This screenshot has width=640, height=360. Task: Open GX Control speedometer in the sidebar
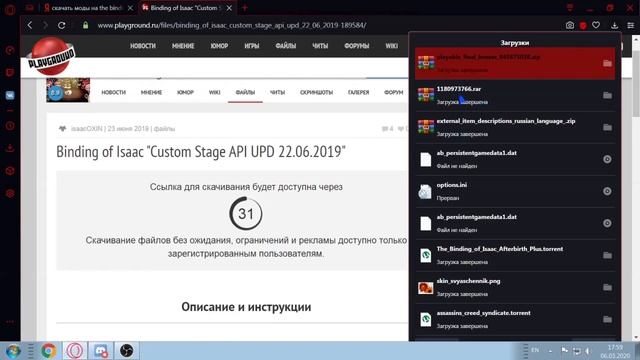click(x=10, y=50)
